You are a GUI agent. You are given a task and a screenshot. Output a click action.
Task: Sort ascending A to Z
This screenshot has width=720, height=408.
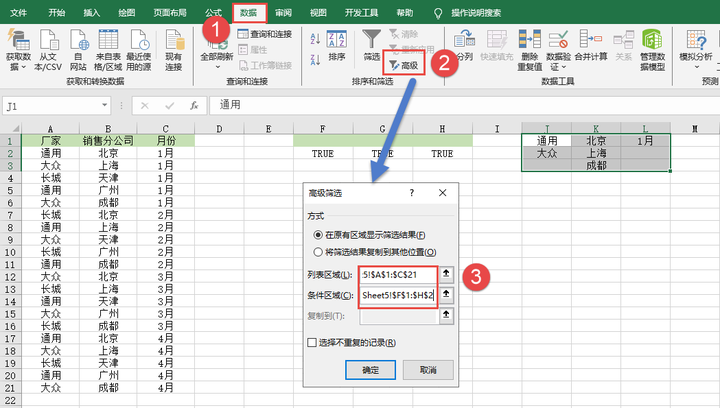pyautogui.click(x=315, y=39)
